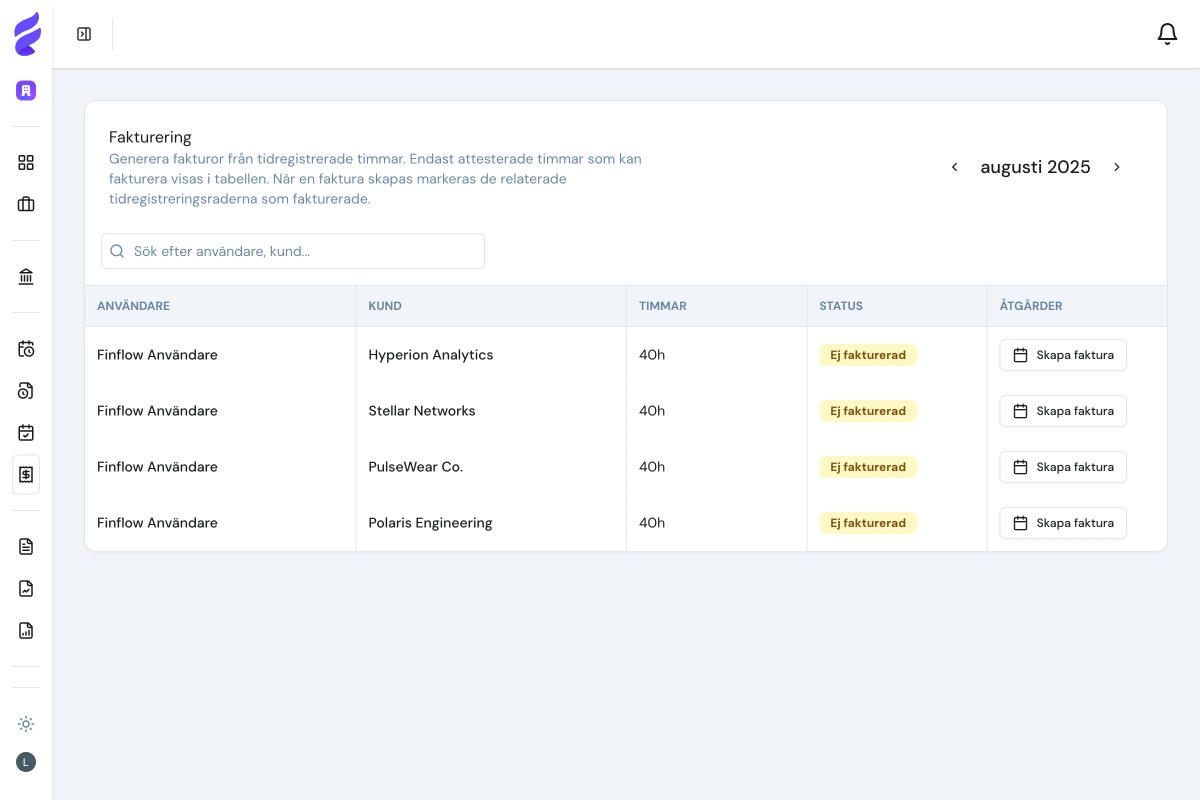
Task: Create an invoice for Hyperion Analytics
Action: [1063, 355]
